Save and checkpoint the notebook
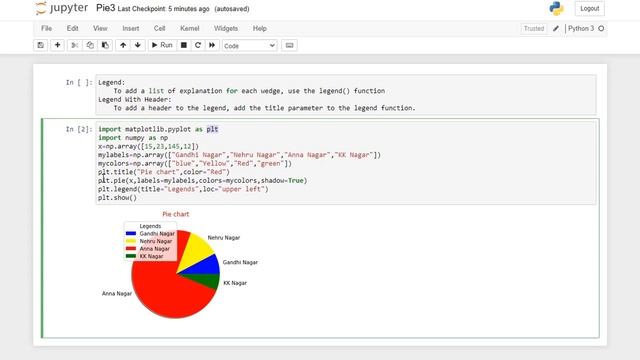This screenshot has height=360, width=640. (x=40, y=45)
